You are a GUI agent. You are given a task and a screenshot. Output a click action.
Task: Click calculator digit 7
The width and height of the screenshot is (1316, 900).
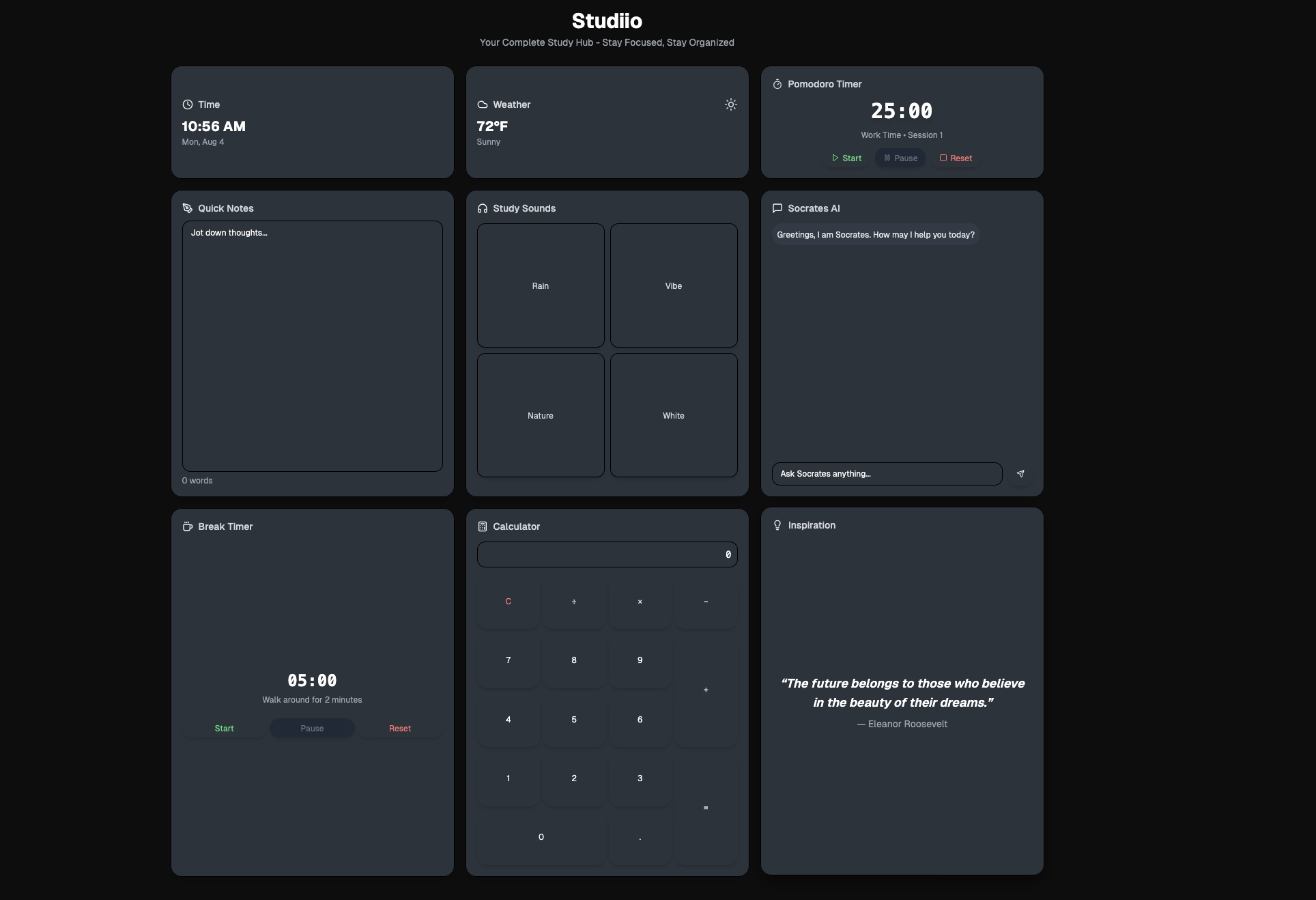(x=508, y=660)
